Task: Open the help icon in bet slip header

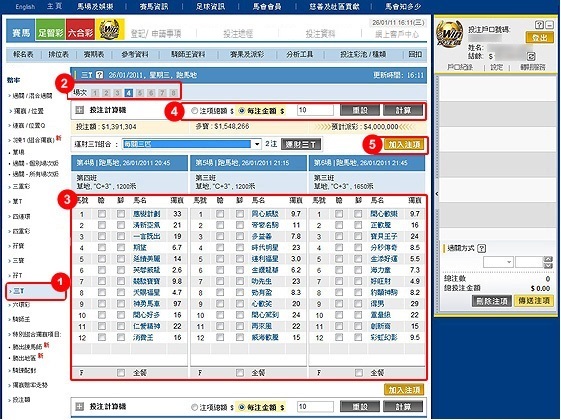Action: pyautogui.click(x=539, y=25)
